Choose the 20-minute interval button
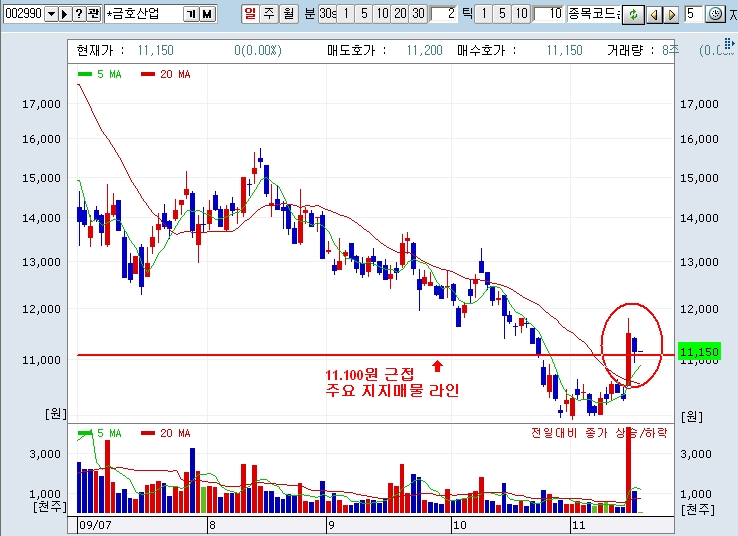This screenshot has width=738, height=536. click(x=398, y=14)
